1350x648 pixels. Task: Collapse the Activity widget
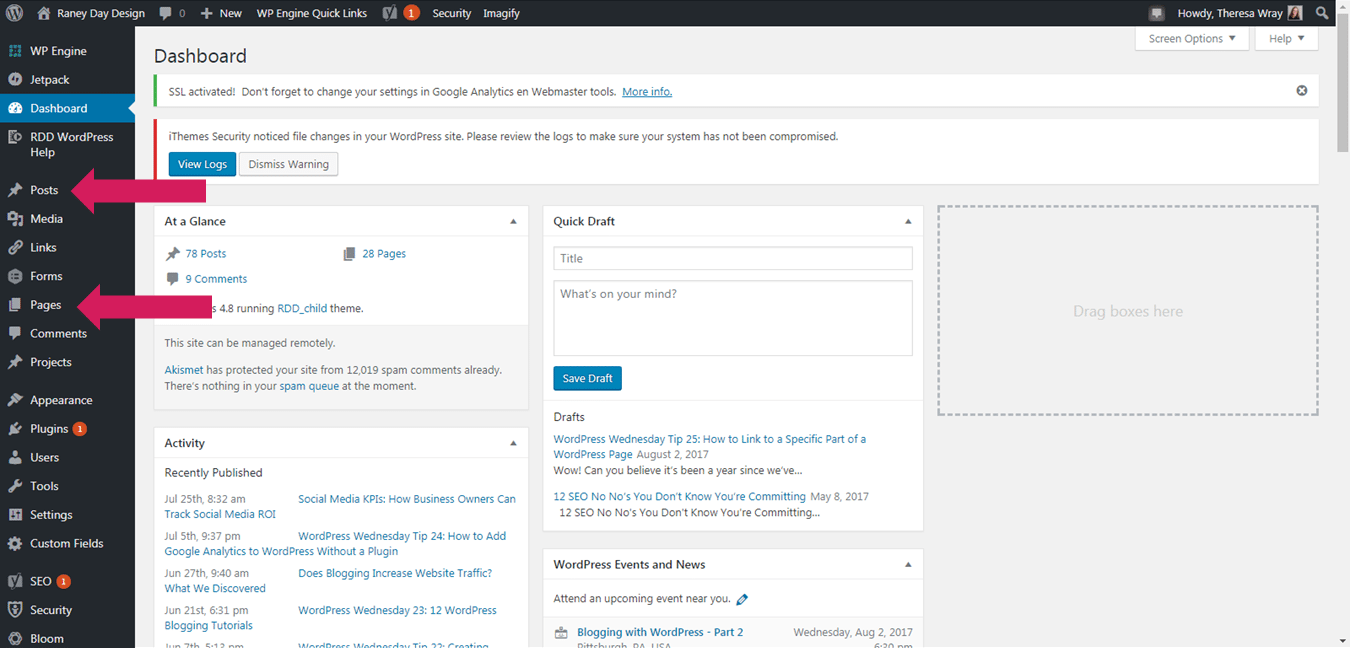coord(513,443)
